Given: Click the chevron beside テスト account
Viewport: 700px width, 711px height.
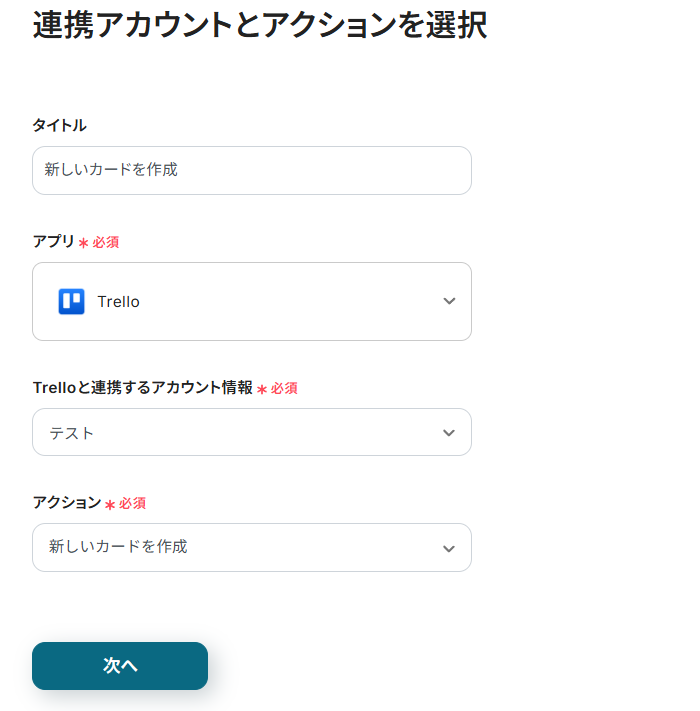Looking at the screenshot, I should [449, 433].
